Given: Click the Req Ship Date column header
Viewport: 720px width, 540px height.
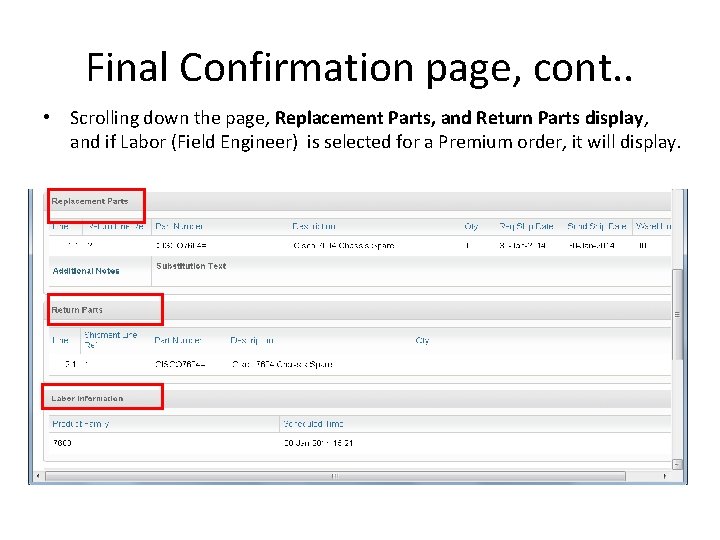Looking at the screenshot, I should [526, 226].
